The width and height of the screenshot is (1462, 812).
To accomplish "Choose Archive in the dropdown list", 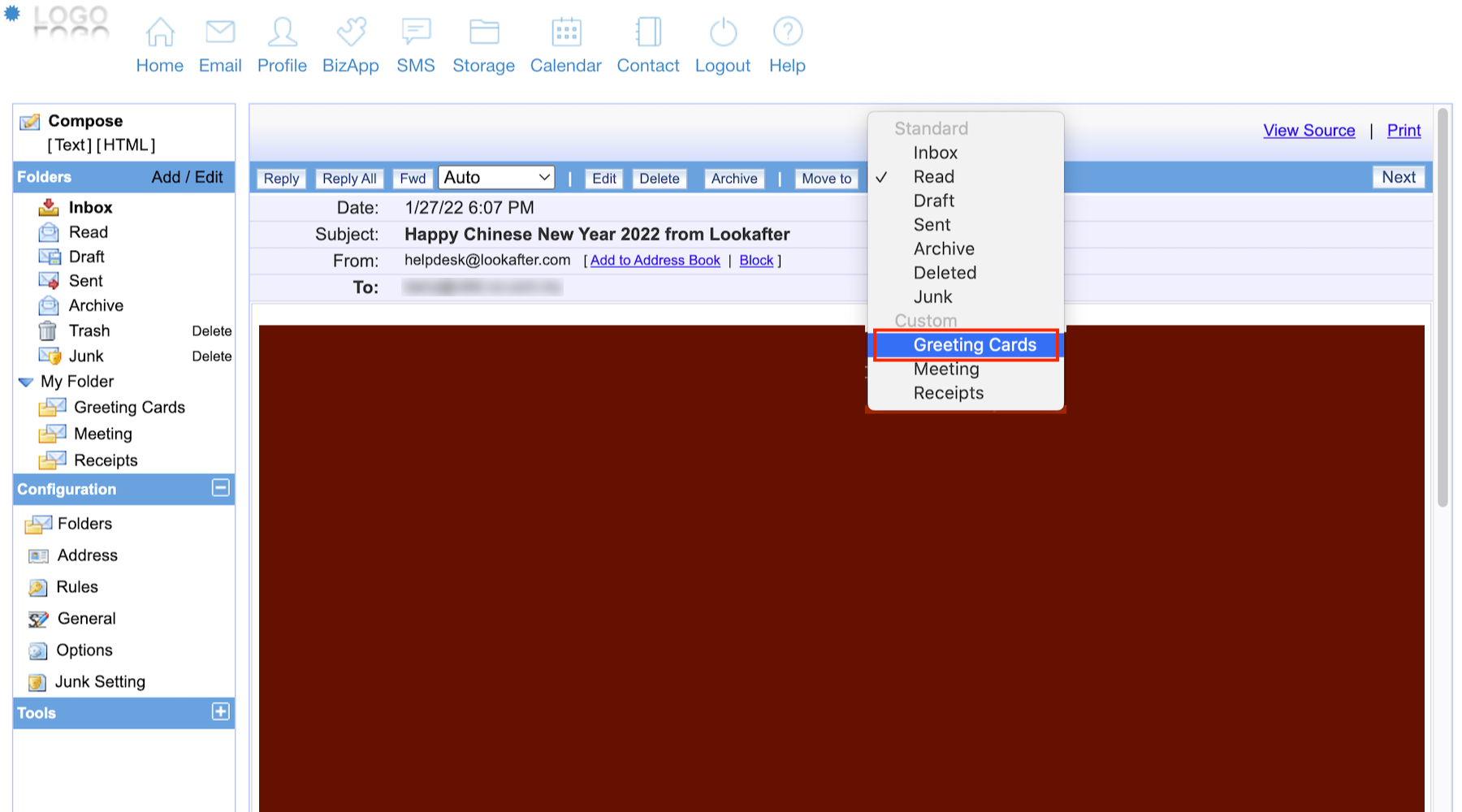I will (x=943, y=249).
